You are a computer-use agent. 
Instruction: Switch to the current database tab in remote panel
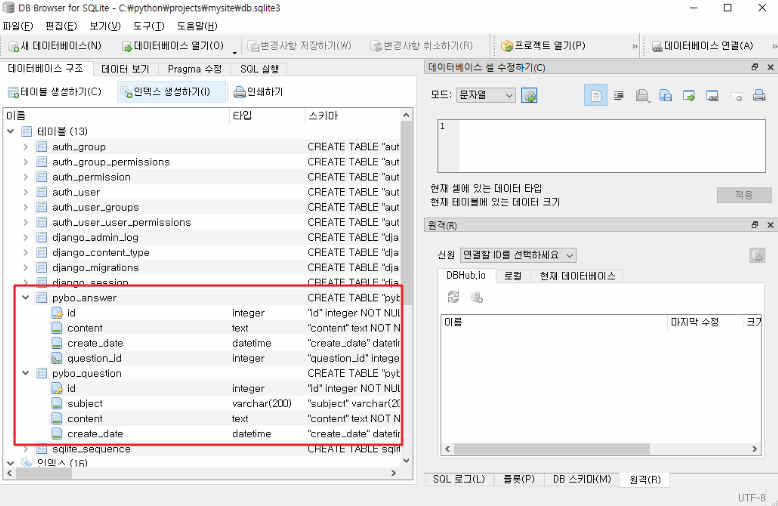tap(577, 276)
